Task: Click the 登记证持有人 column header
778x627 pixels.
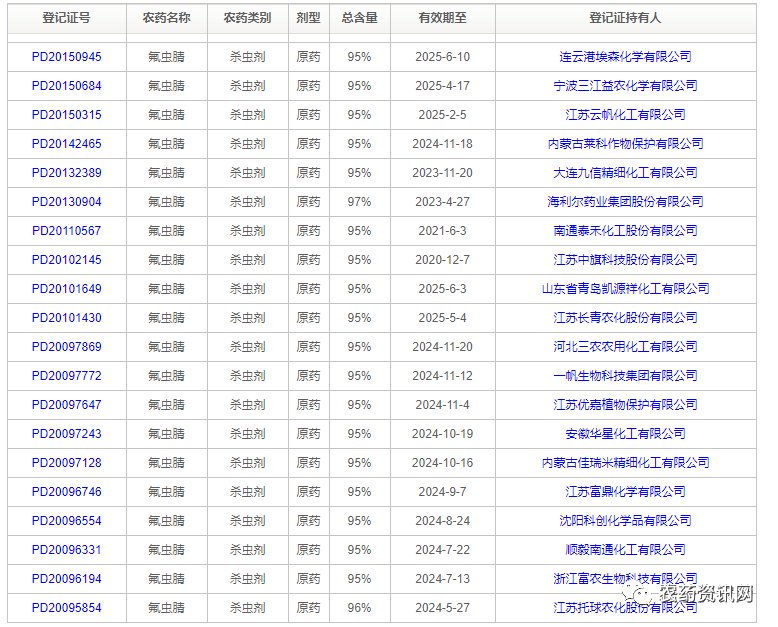Action: click(626, 18)
